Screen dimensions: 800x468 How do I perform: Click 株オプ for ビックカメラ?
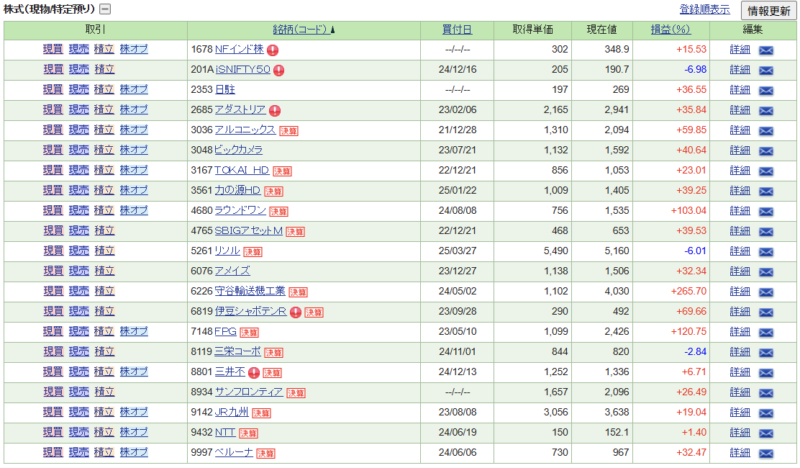(x=134, y=150)
